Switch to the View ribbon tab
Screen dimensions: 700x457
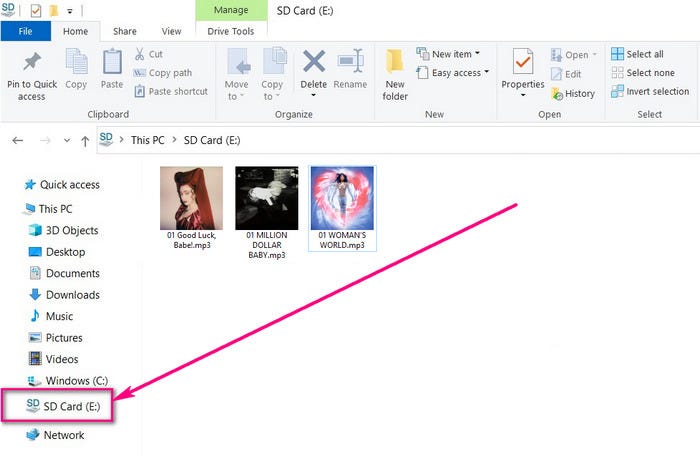click(171, 31)
